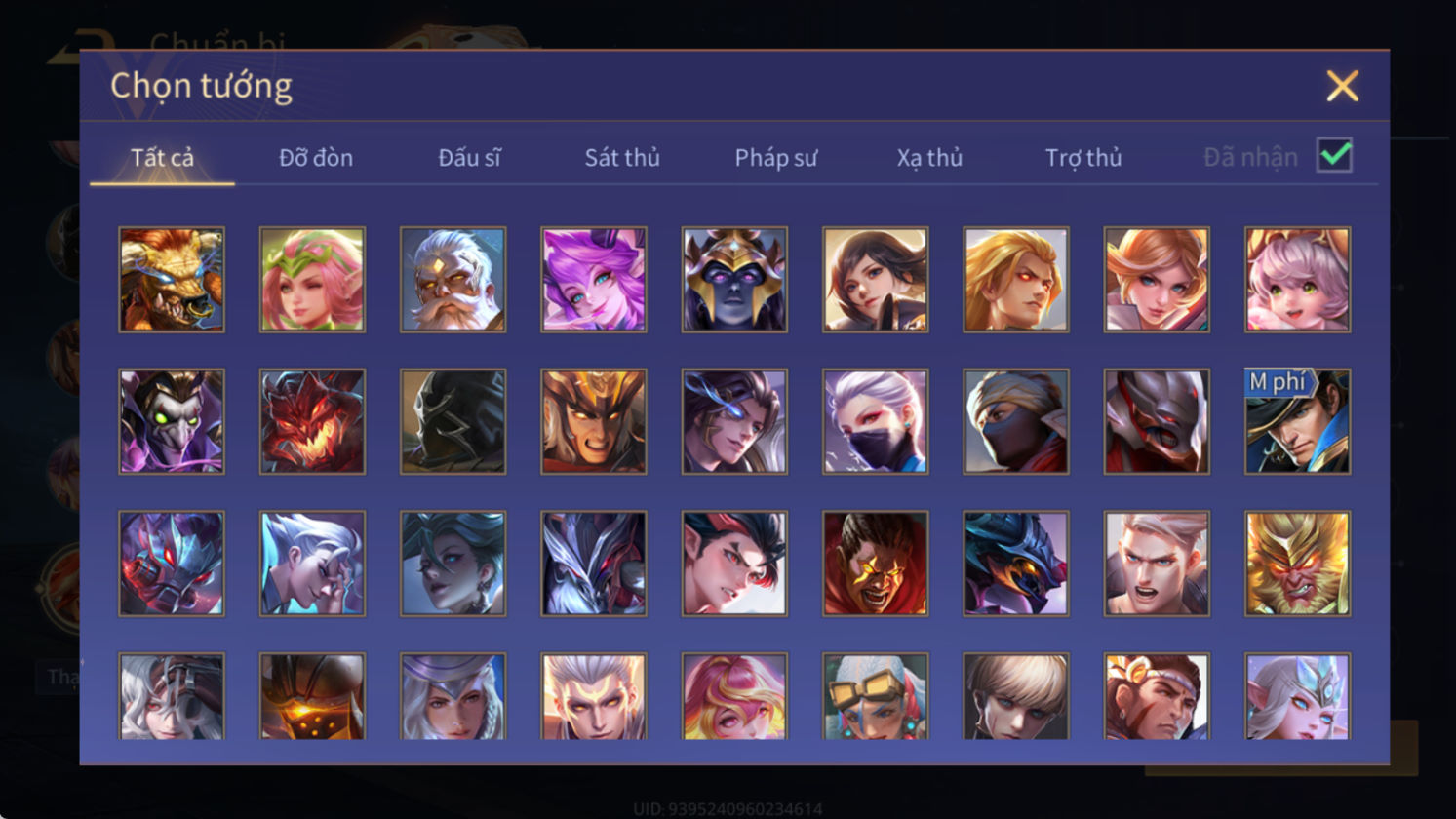Viewport: 1456px width, 819px height.
Task: Pick the pink-haired flower crown hero
Action: click(x=312, y=280)
